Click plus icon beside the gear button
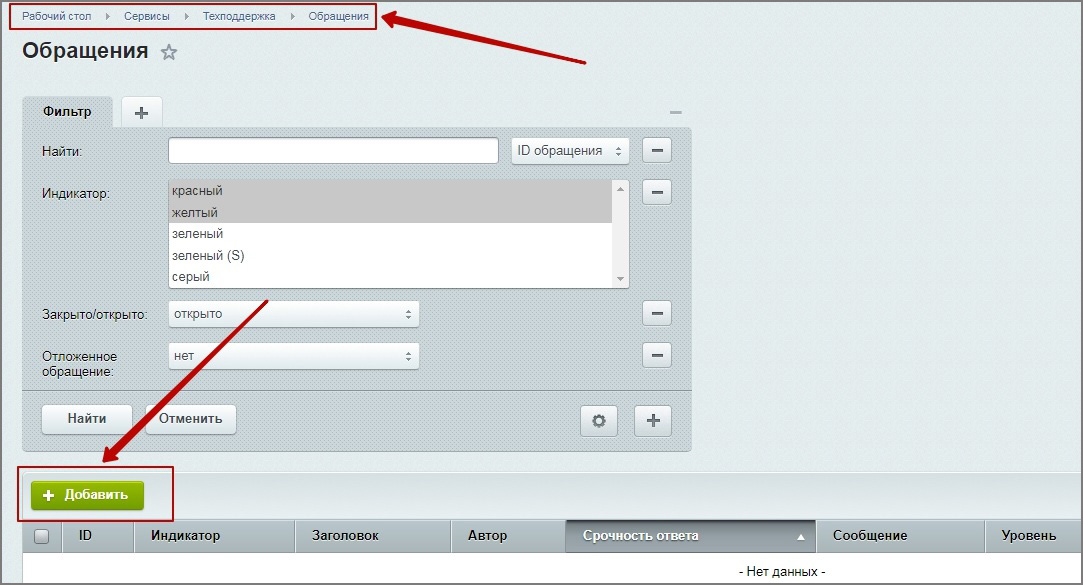Viewport: 1083px width, 585px height. (653, 421)
